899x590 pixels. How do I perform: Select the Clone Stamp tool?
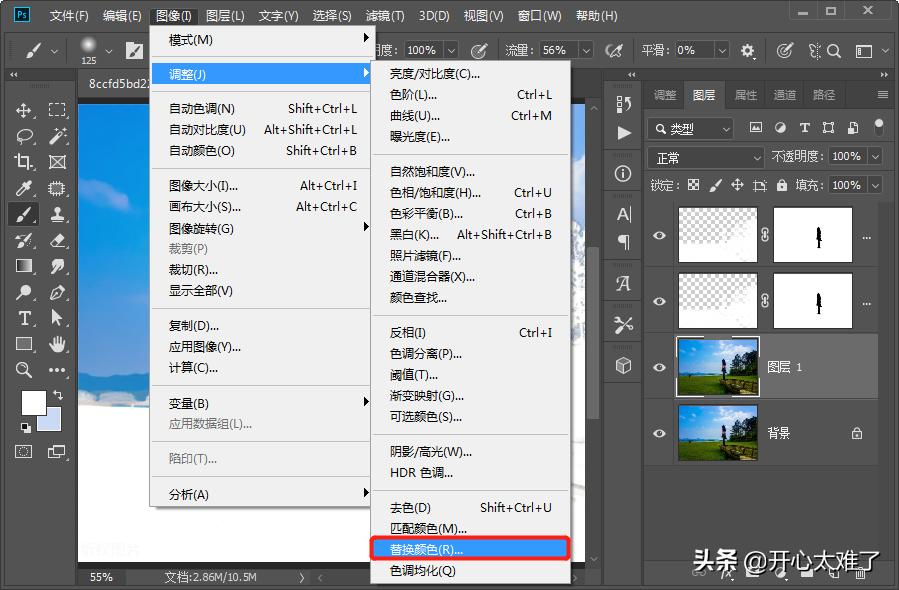click(60, 215)
